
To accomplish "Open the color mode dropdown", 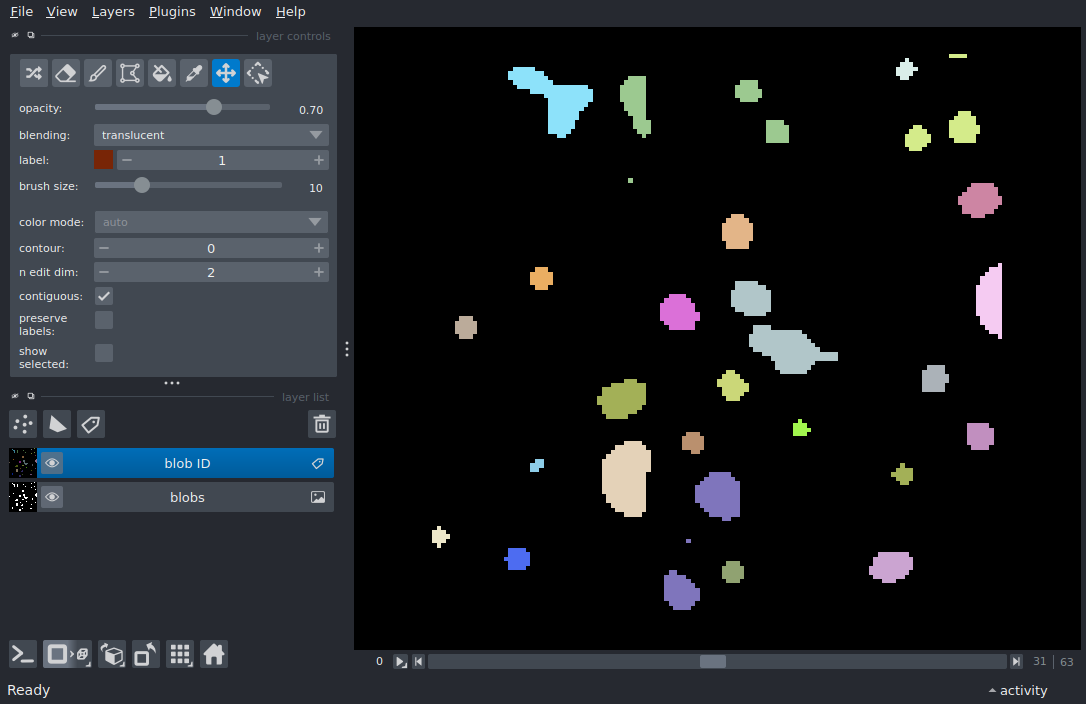I will coord(211,222).
